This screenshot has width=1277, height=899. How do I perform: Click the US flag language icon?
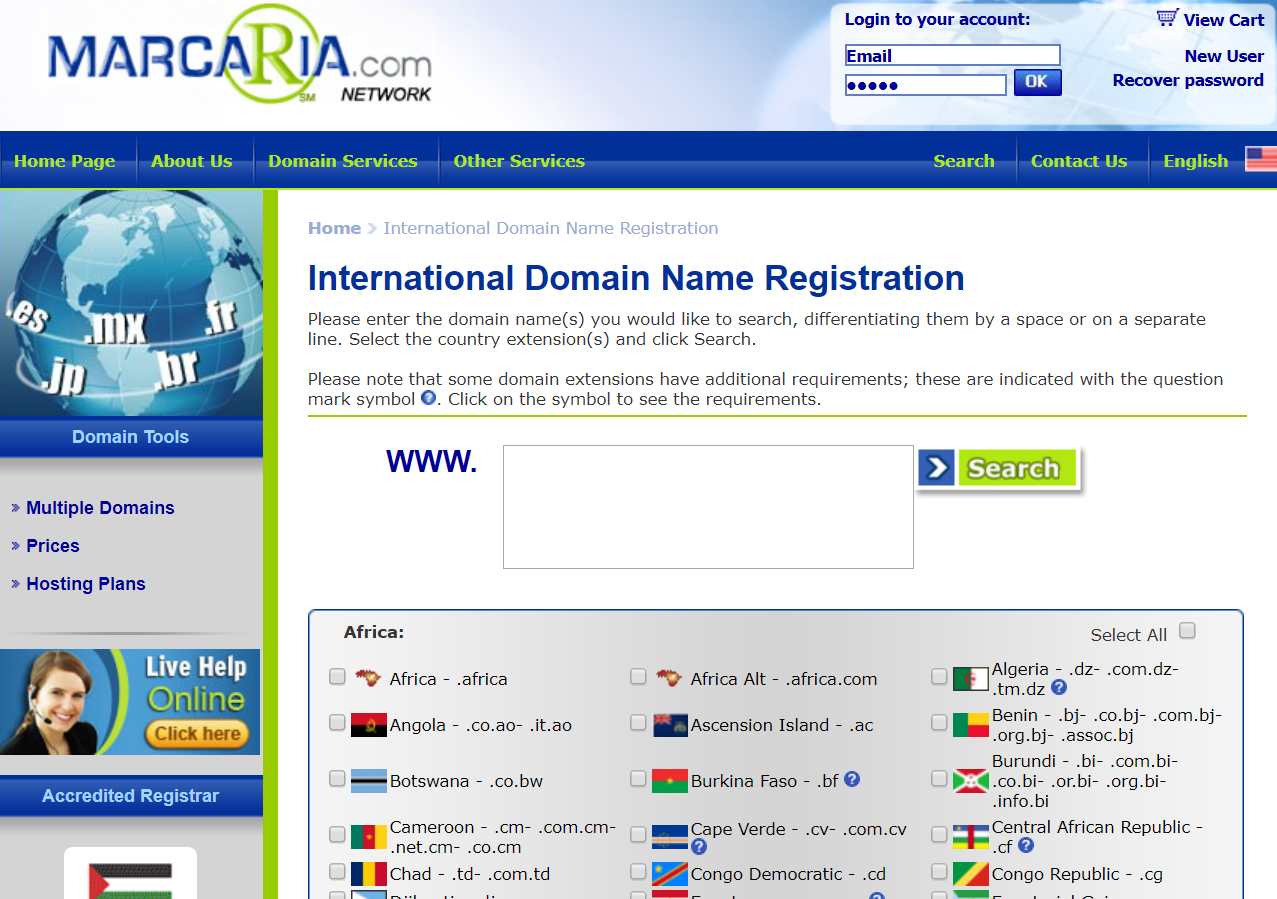pyautogui.click(x=1261, y=160)
